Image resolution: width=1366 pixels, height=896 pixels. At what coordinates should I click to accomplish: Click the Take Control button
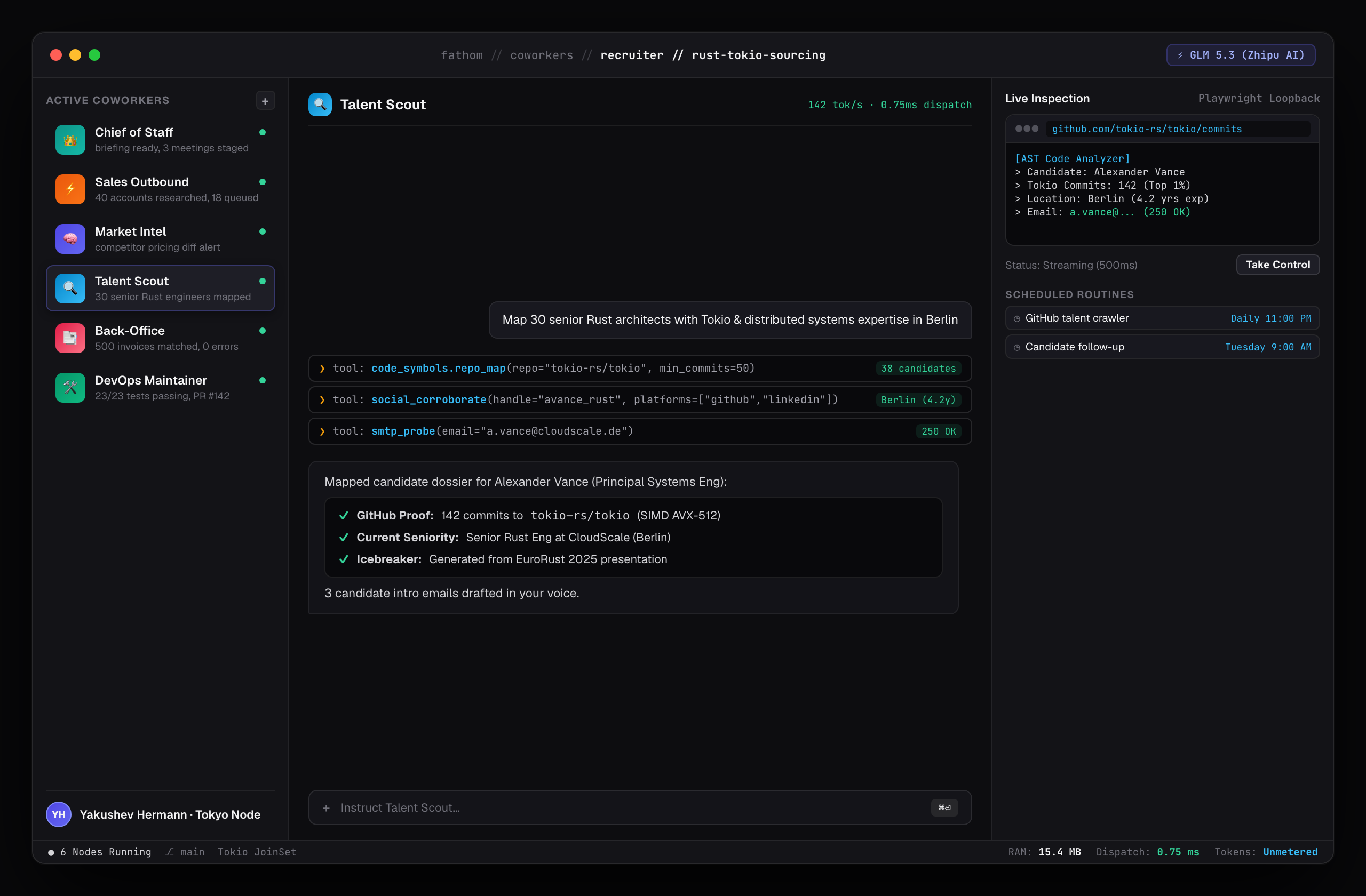pos(1277,265)
